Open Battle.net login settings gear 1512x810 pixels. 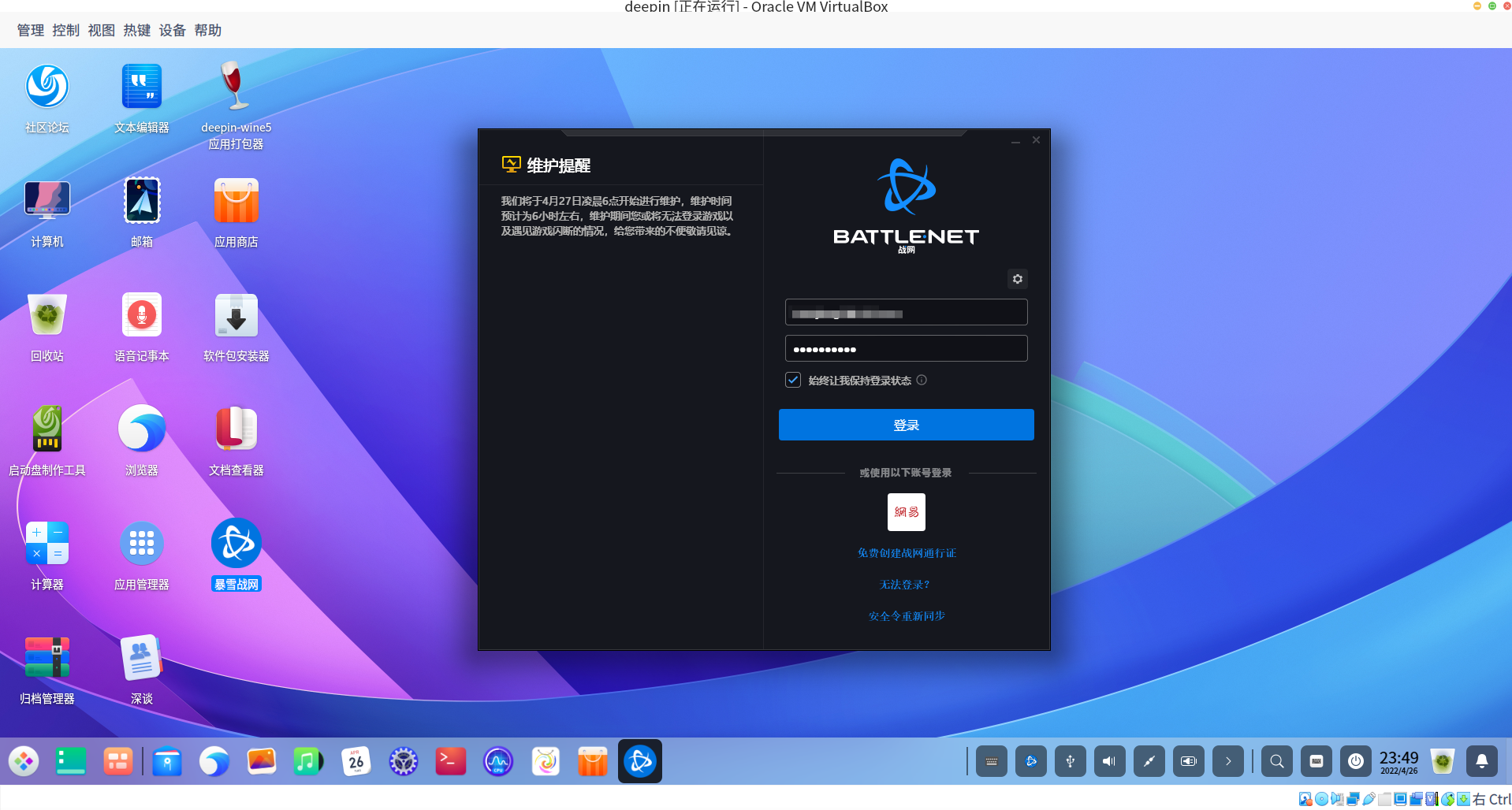pyautogui.click(x=1017, y=279)
